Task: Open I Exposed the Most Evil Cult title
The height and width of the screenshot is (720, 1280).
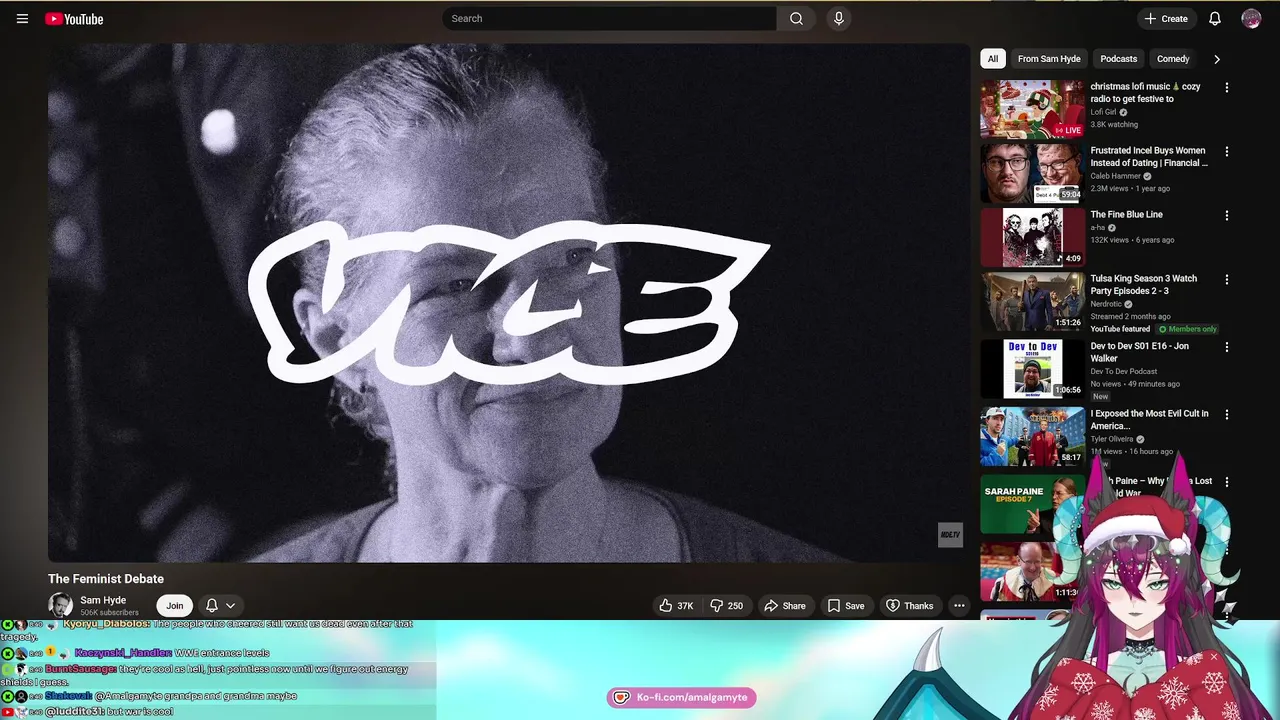Action: [x=1149, y=420]
